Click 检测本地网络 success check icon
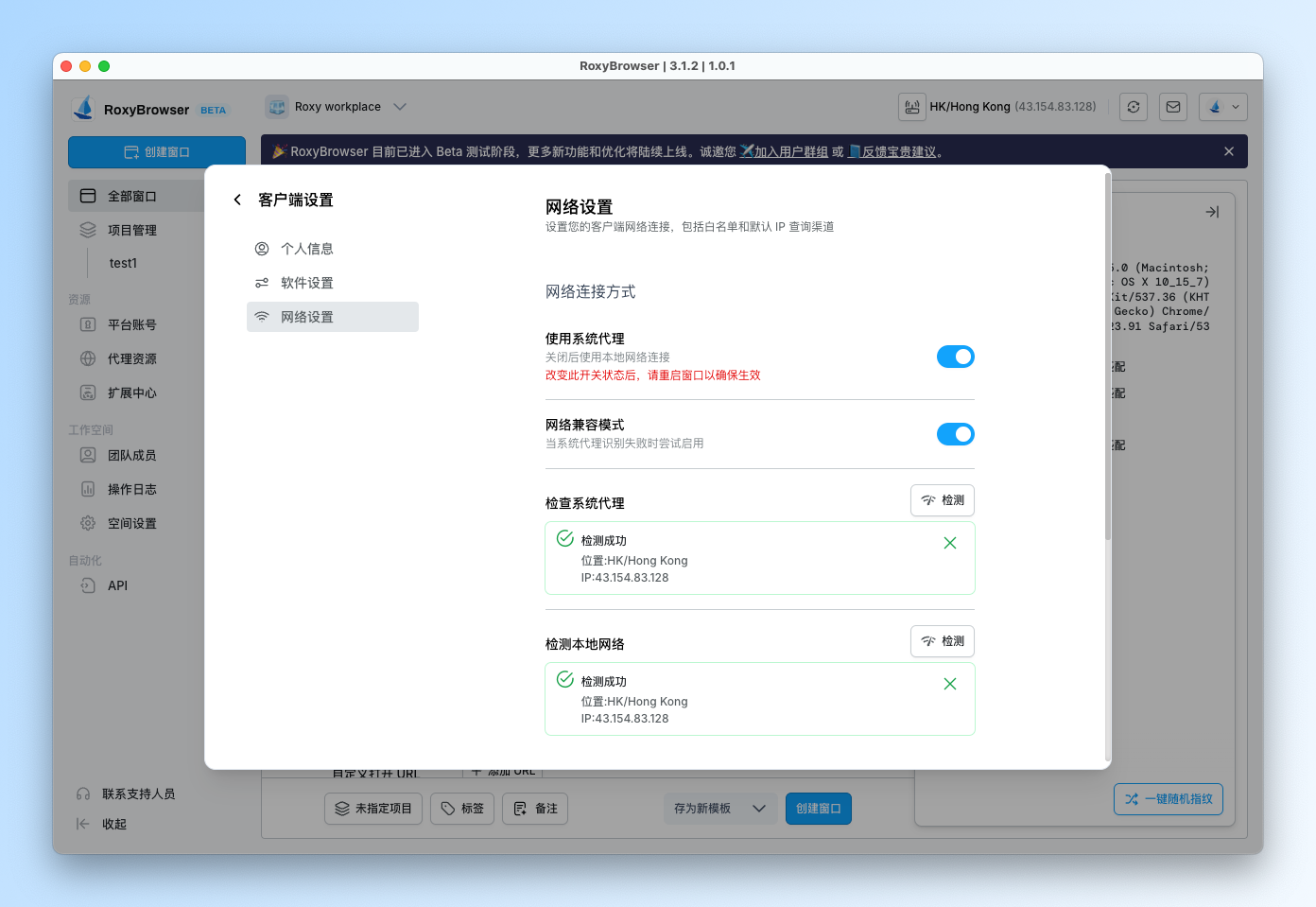This screenshot has width=1316, height=907. tap(565, 679)
